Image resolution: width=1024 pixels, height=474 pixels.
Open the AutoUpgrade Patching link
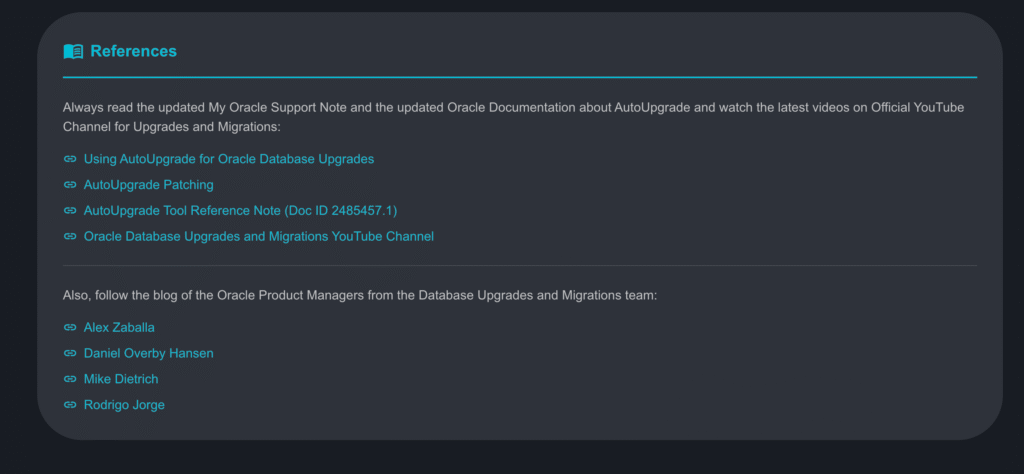pos(148,185)
